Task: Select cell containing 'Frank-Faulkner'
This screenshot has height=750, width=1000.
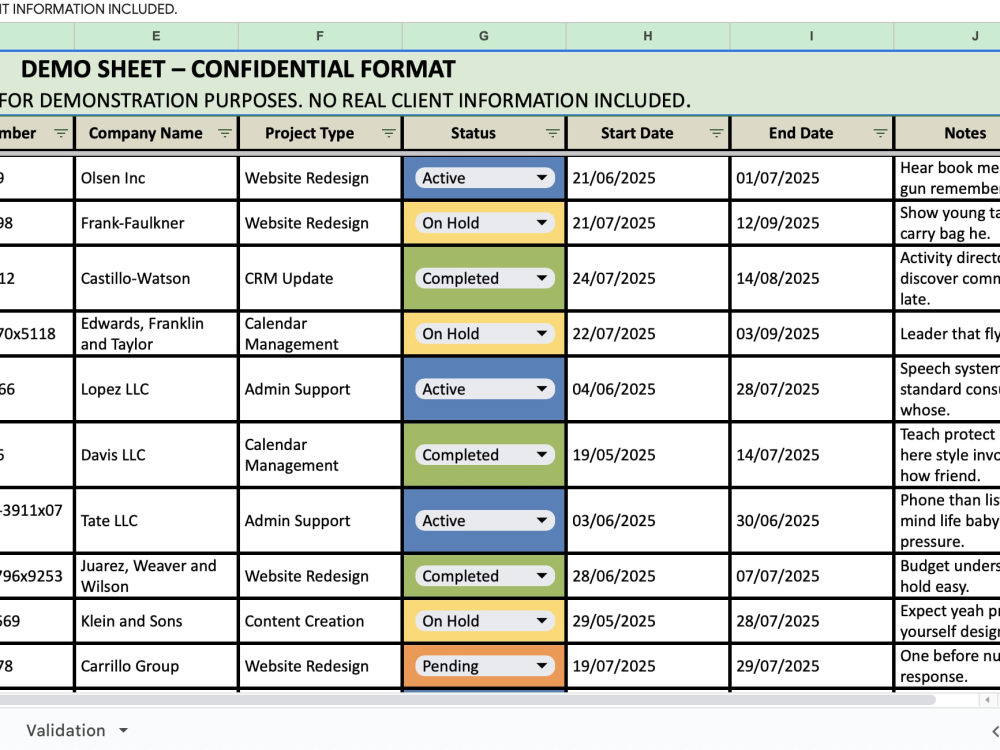Action: (156, 223)
